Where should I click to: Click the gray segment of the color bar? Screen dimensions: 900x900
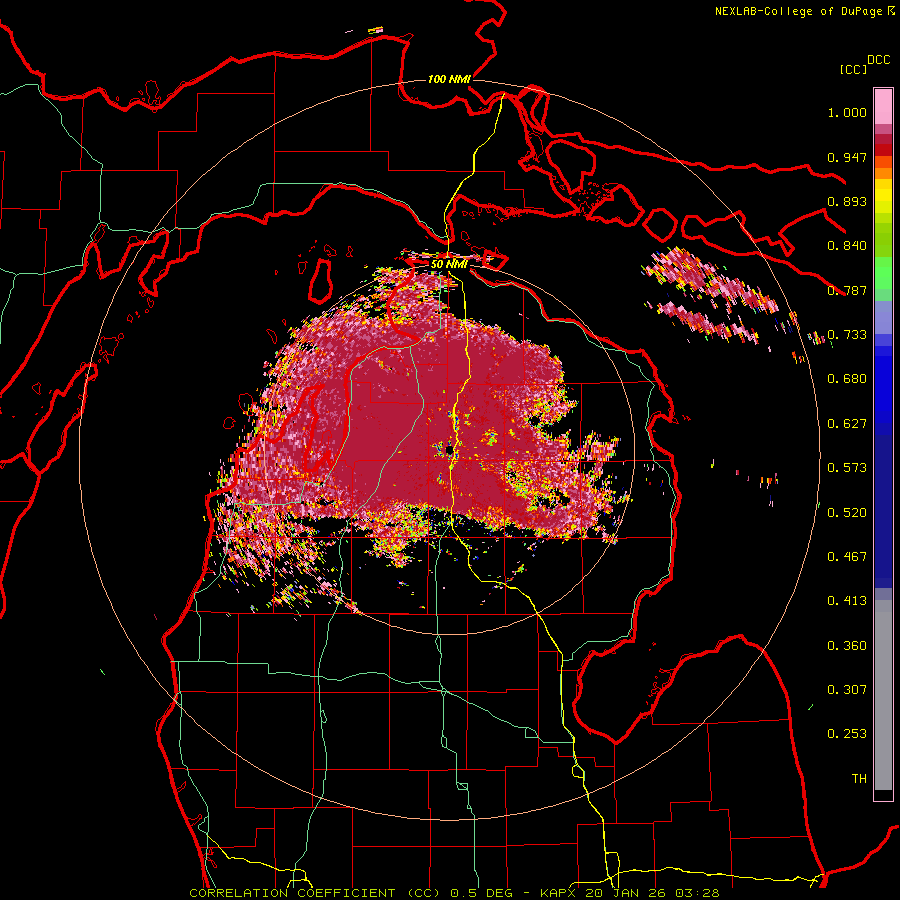[883, 695]
